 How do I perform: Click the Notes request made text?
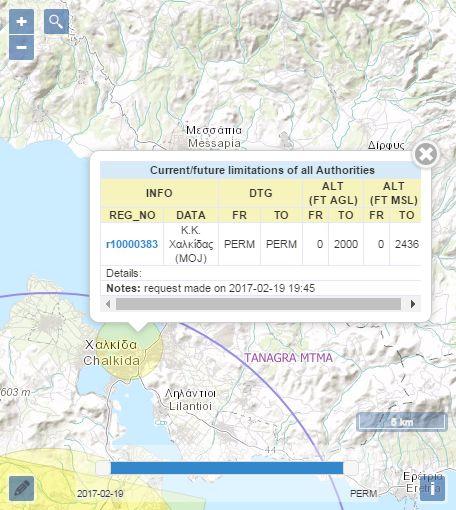[x=211, y=288]
